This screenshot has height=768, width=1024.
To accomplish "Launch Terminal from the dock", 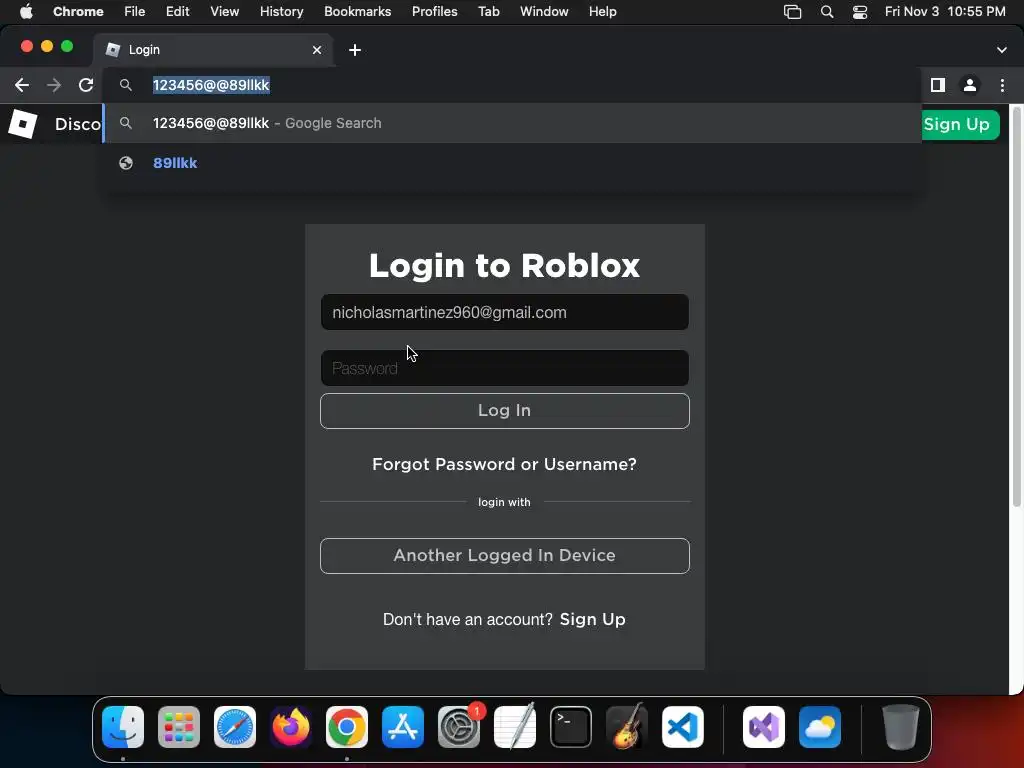I will (x=571, y=727).
